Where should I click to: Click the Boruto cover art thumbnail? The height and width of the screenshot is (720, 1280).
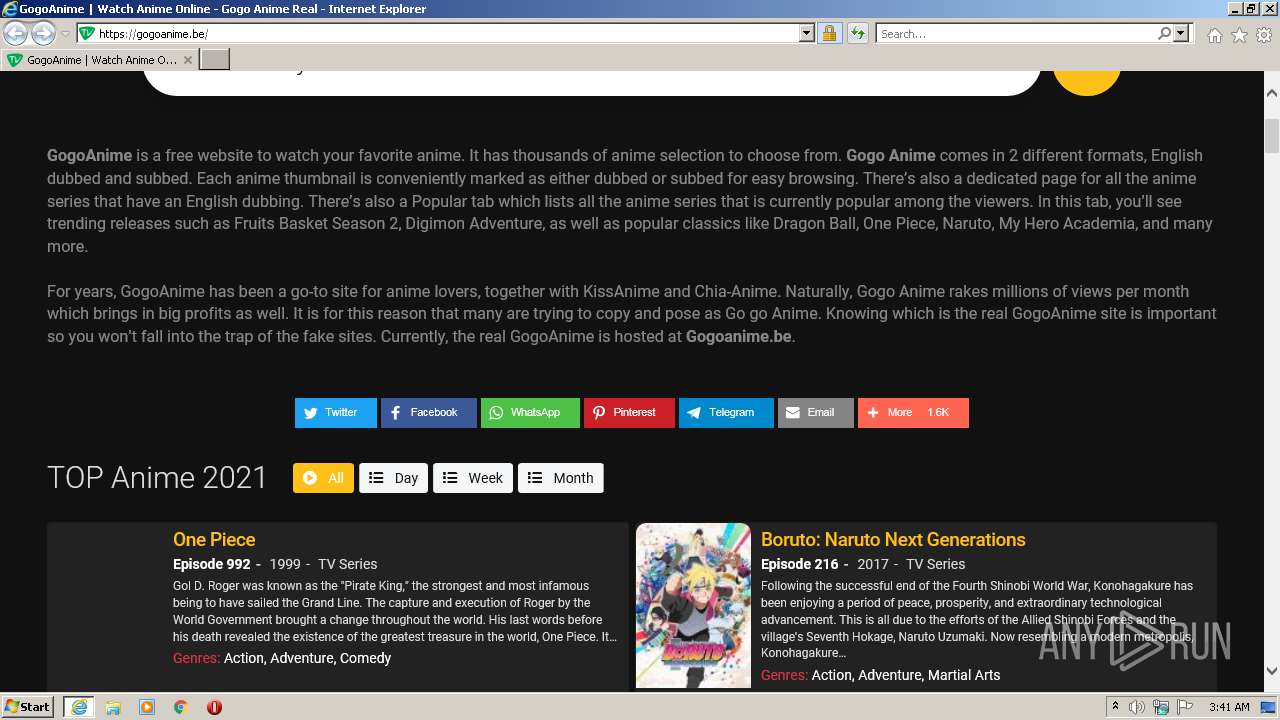[693, 606]
